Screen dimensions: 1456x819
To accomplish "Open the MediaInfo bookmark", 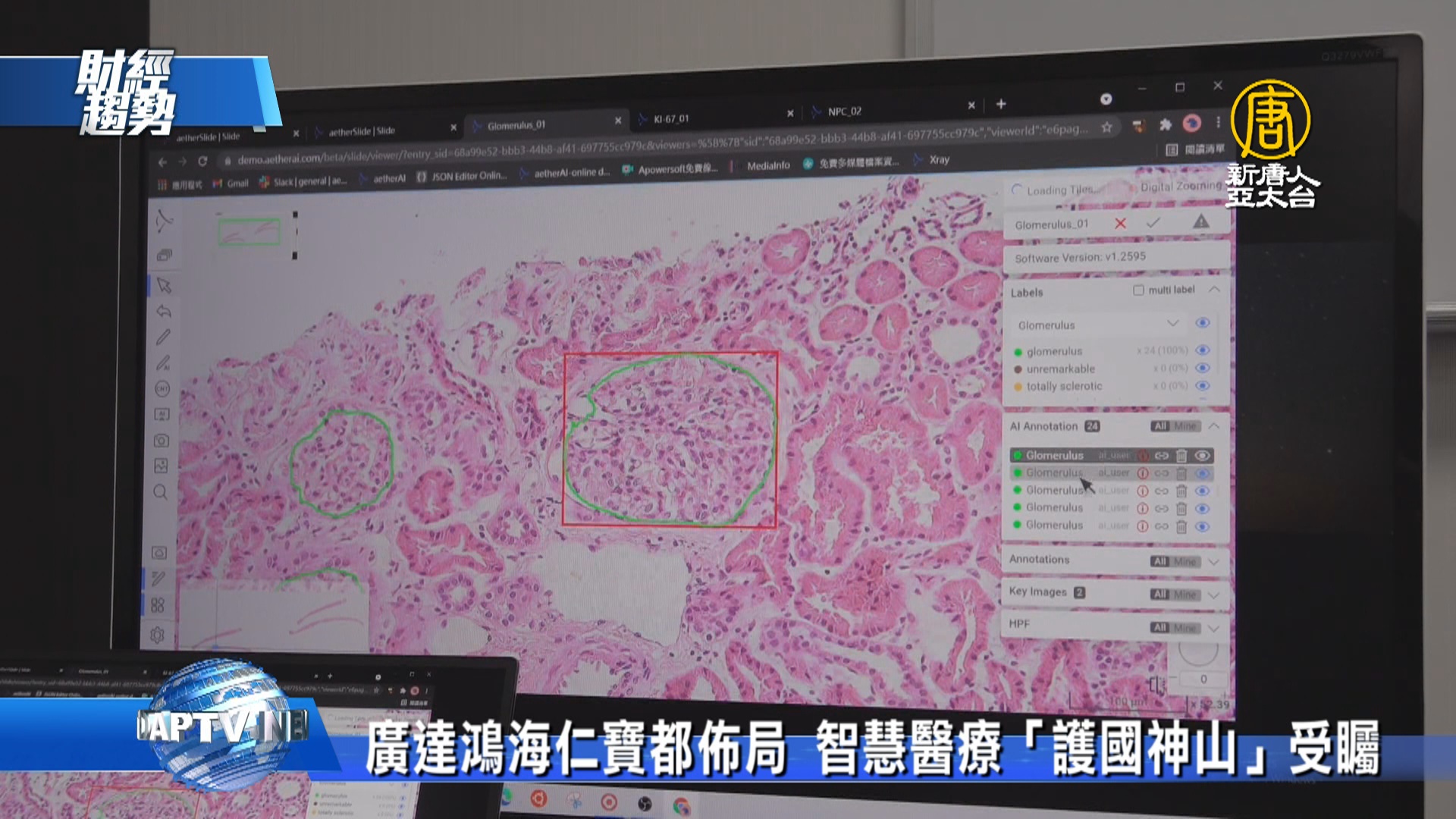I will point(767,165).
